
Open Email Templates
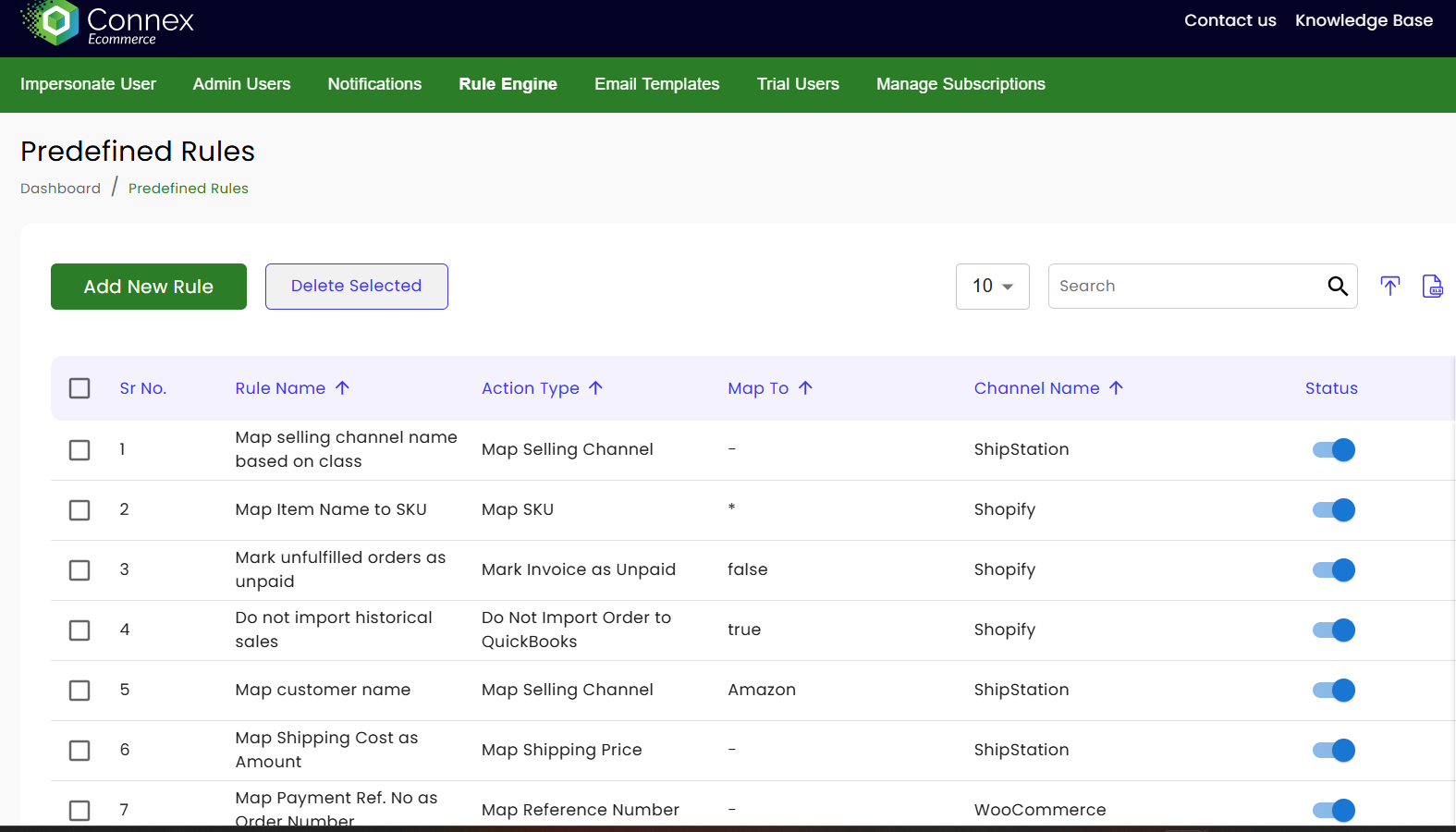click(656, 84)
